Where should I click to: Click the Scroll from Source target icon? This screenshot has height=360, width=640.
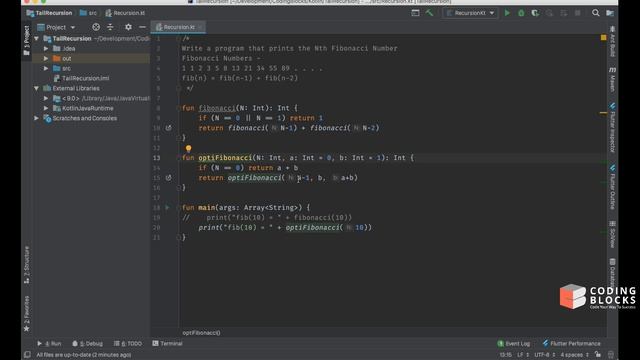(x=96, y=27)
